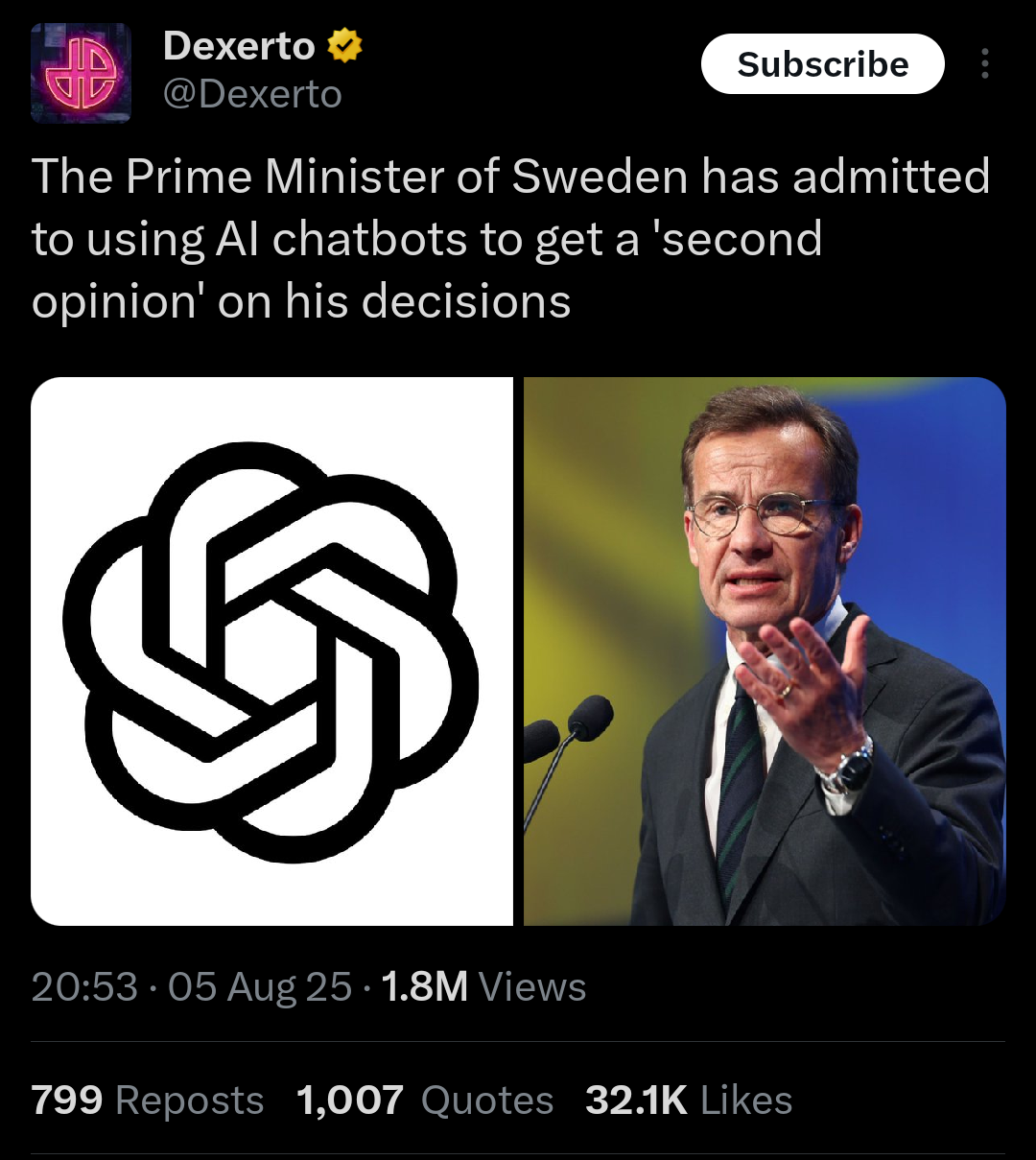
Task: Show the 799 Reposts list
Action: click(x=147, y=1101)
